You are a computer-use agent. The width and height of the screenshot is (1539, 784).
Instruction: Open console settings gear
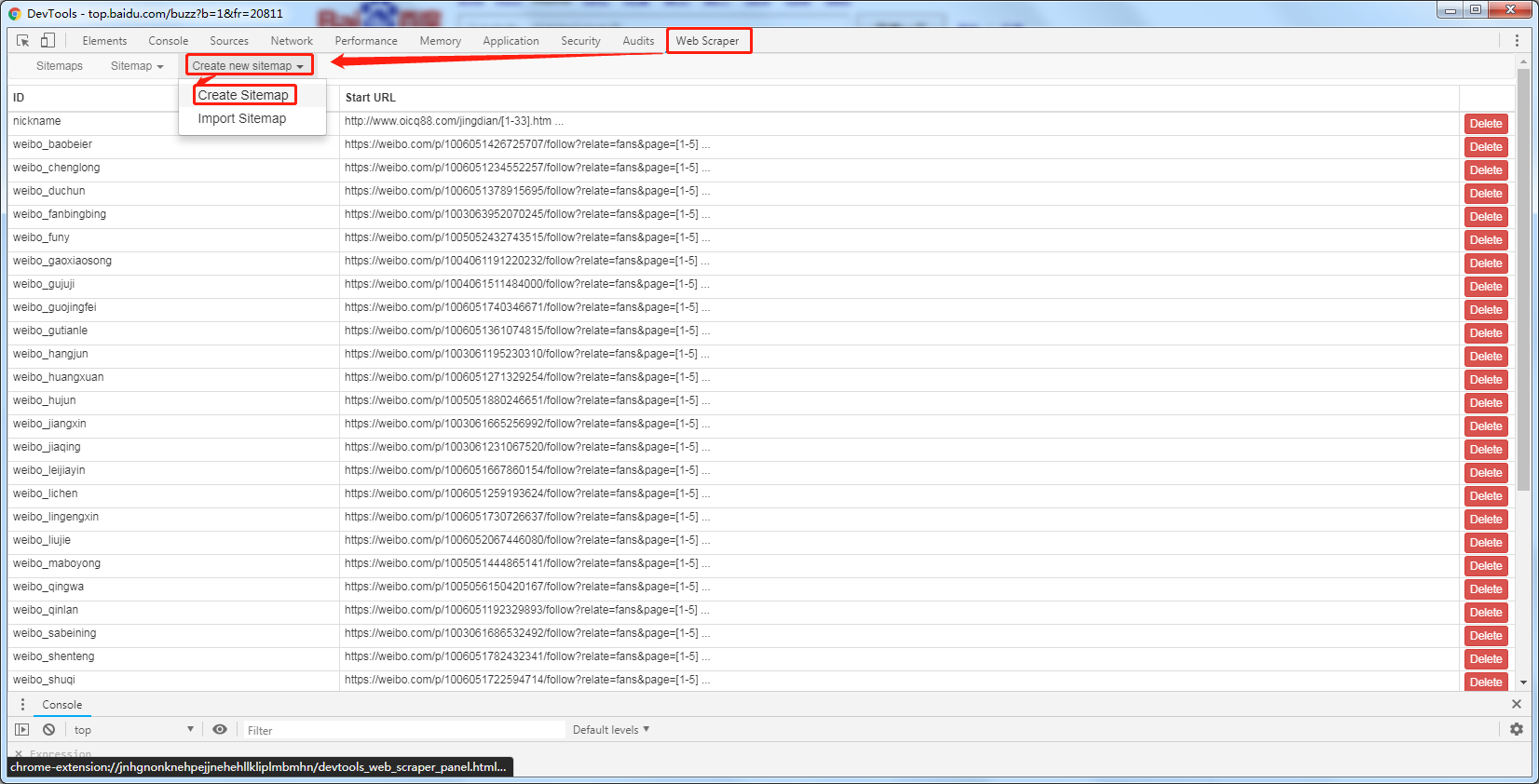coord(1517,730)
